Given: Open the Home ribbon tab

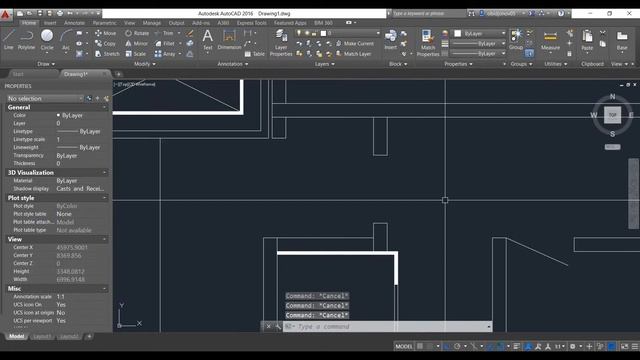Looking at the screenshot, I should coord(29,23).
